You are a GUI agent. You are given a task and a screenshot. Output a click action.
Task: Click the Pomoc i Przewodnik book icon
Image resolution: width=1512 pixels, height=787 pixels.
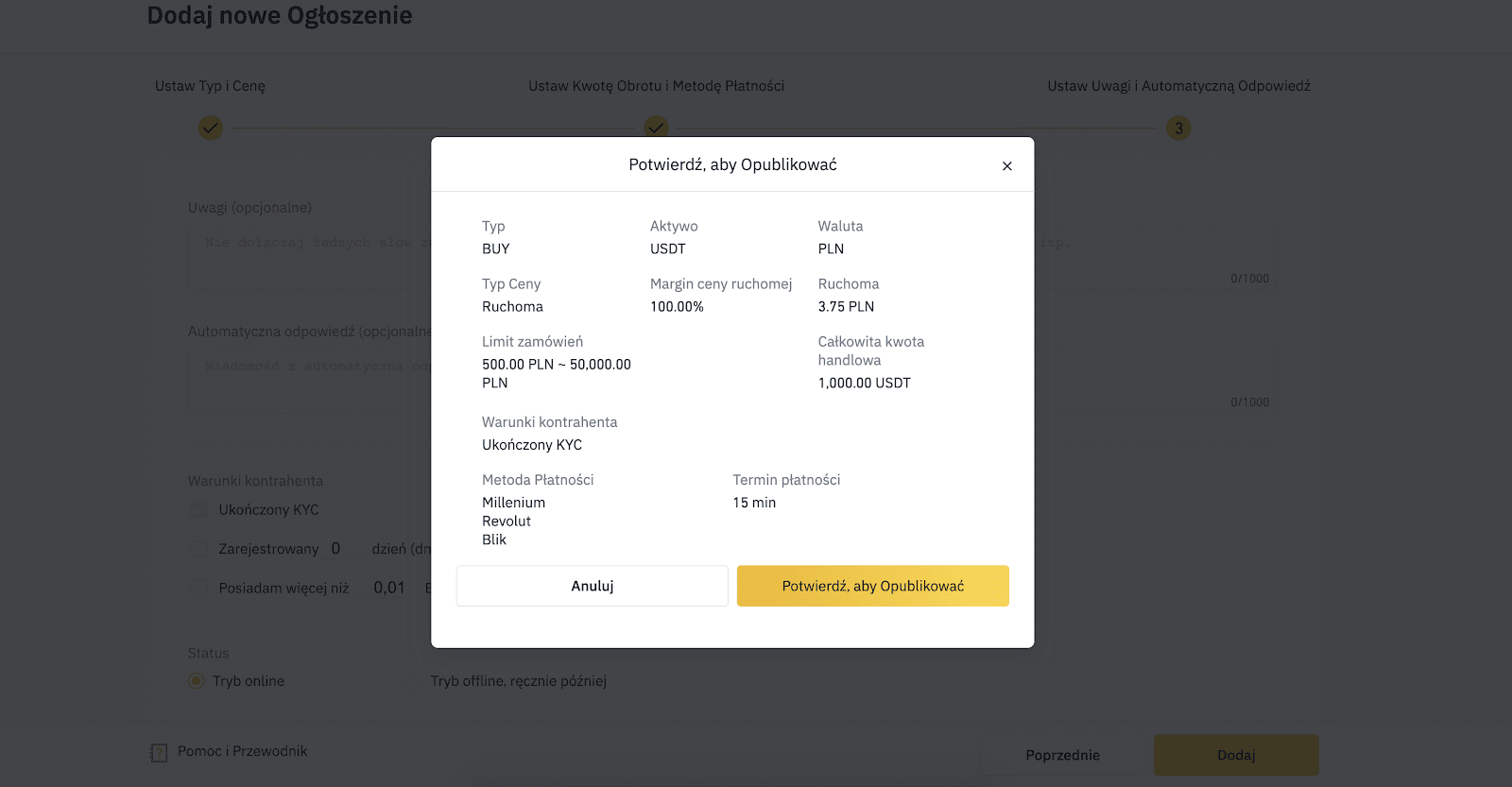coord(158,752)
